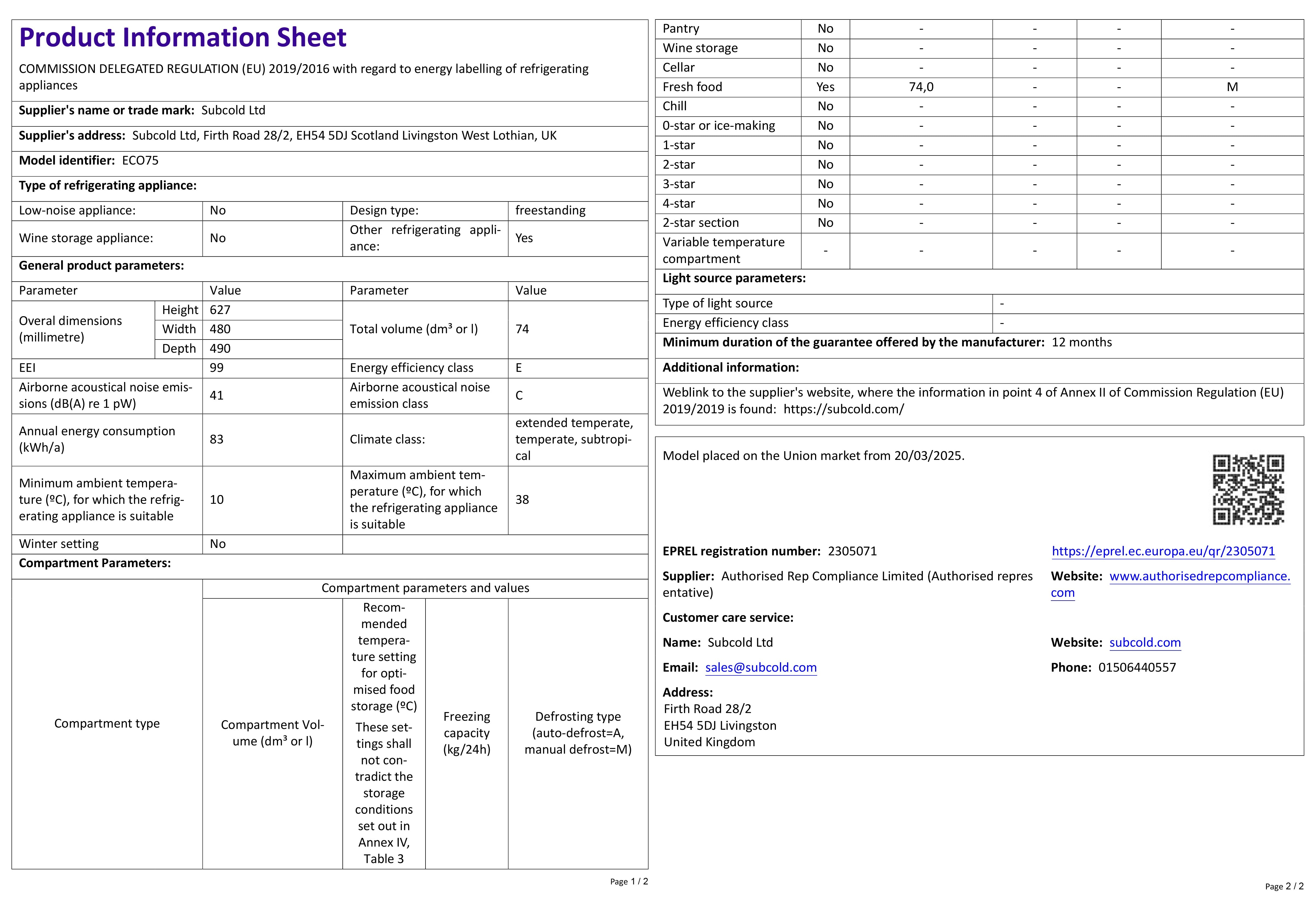Click the annual energy consumption value 83

pos(217,439)
